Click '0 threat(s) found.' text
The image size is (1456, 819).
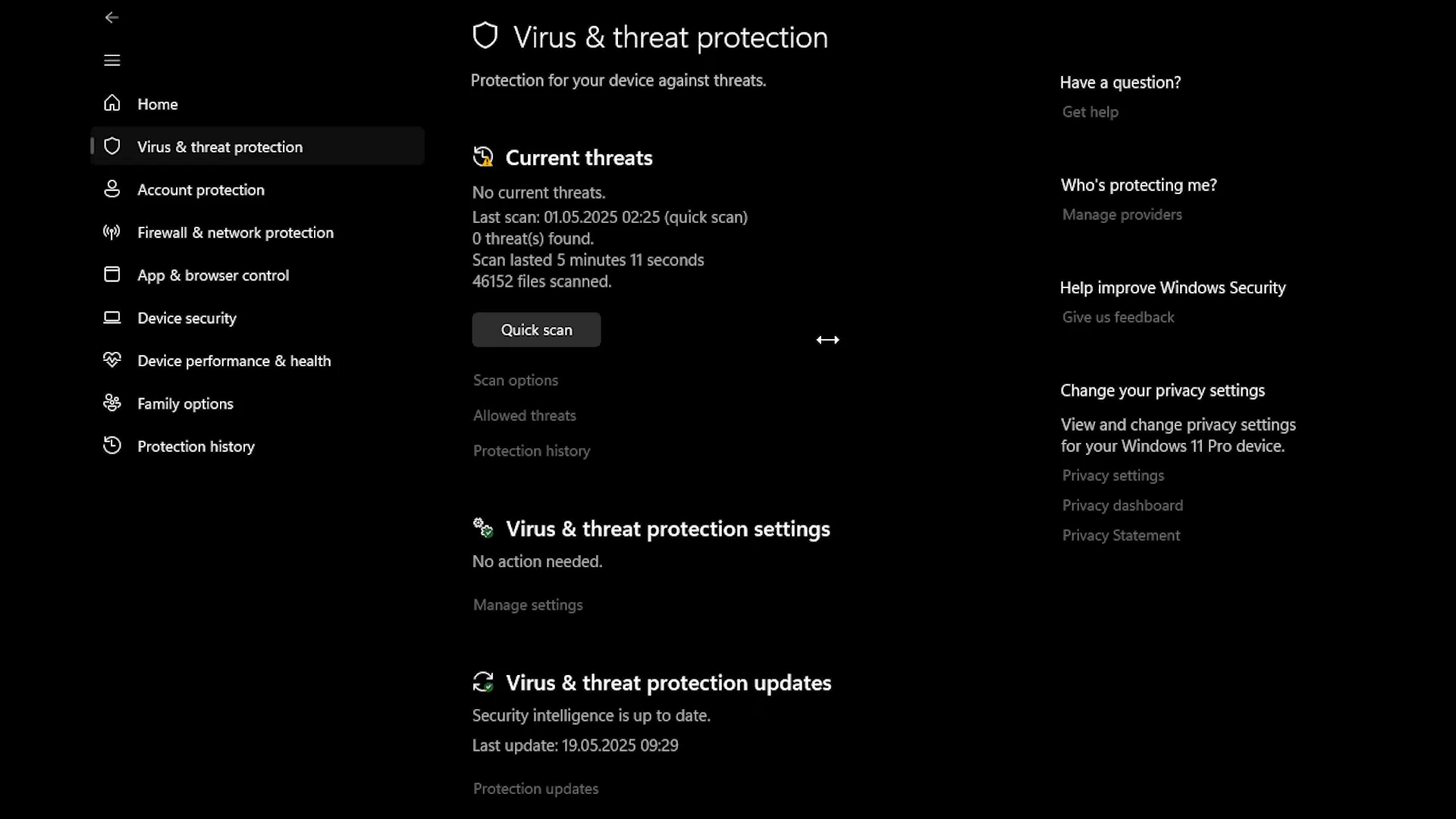click(x=532, y=239)
